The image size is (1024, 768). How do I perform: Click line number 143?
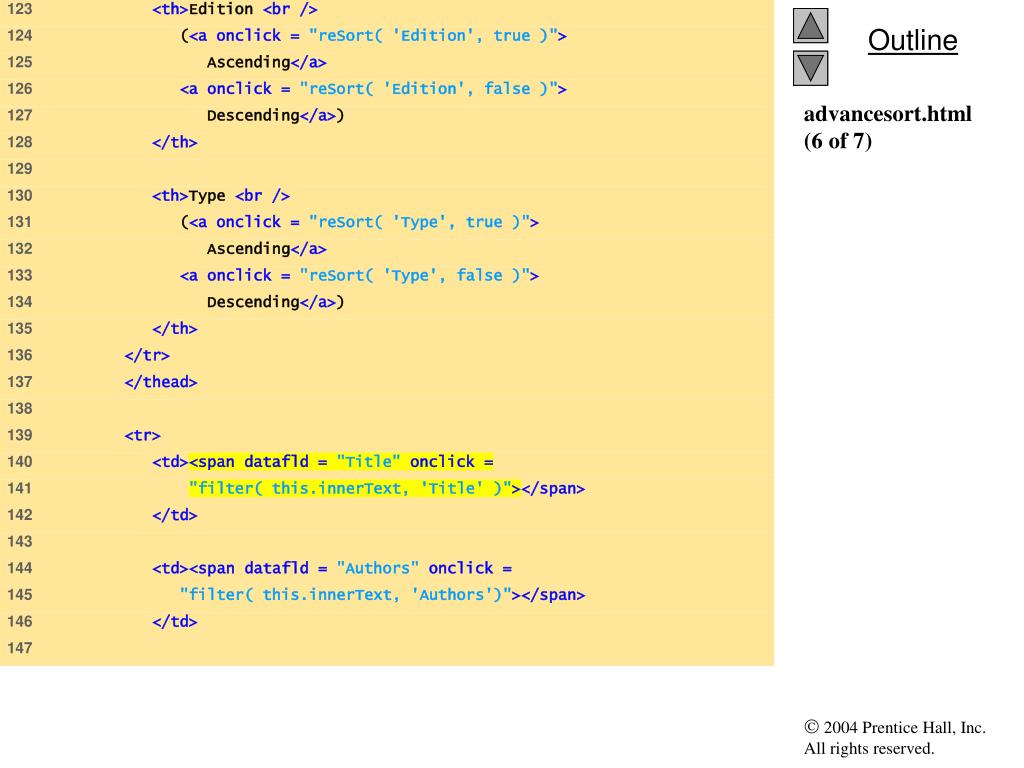20,542
